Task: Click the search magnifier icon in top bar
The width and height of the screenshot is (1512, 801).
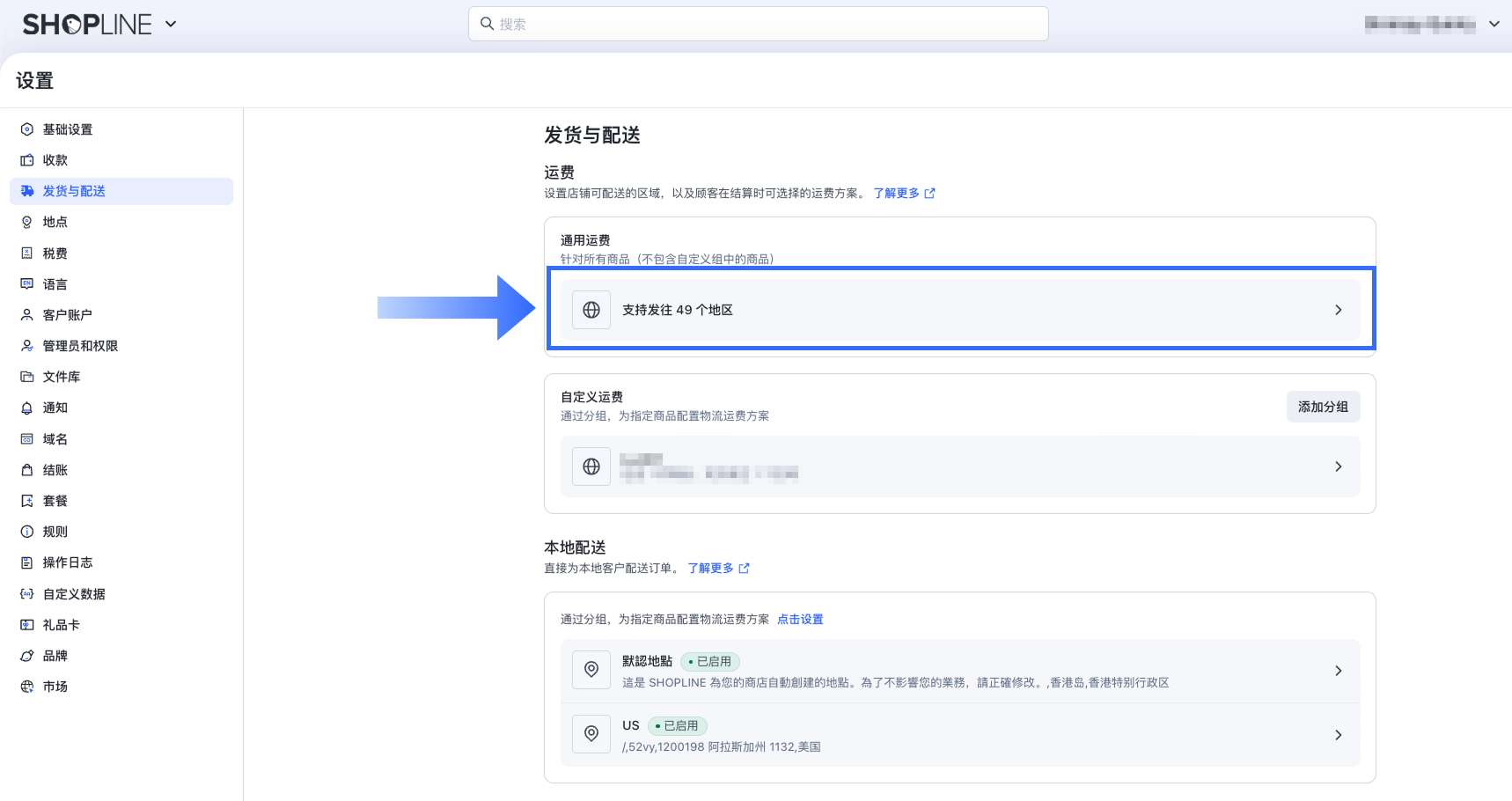Action: [x=487, y=24]
